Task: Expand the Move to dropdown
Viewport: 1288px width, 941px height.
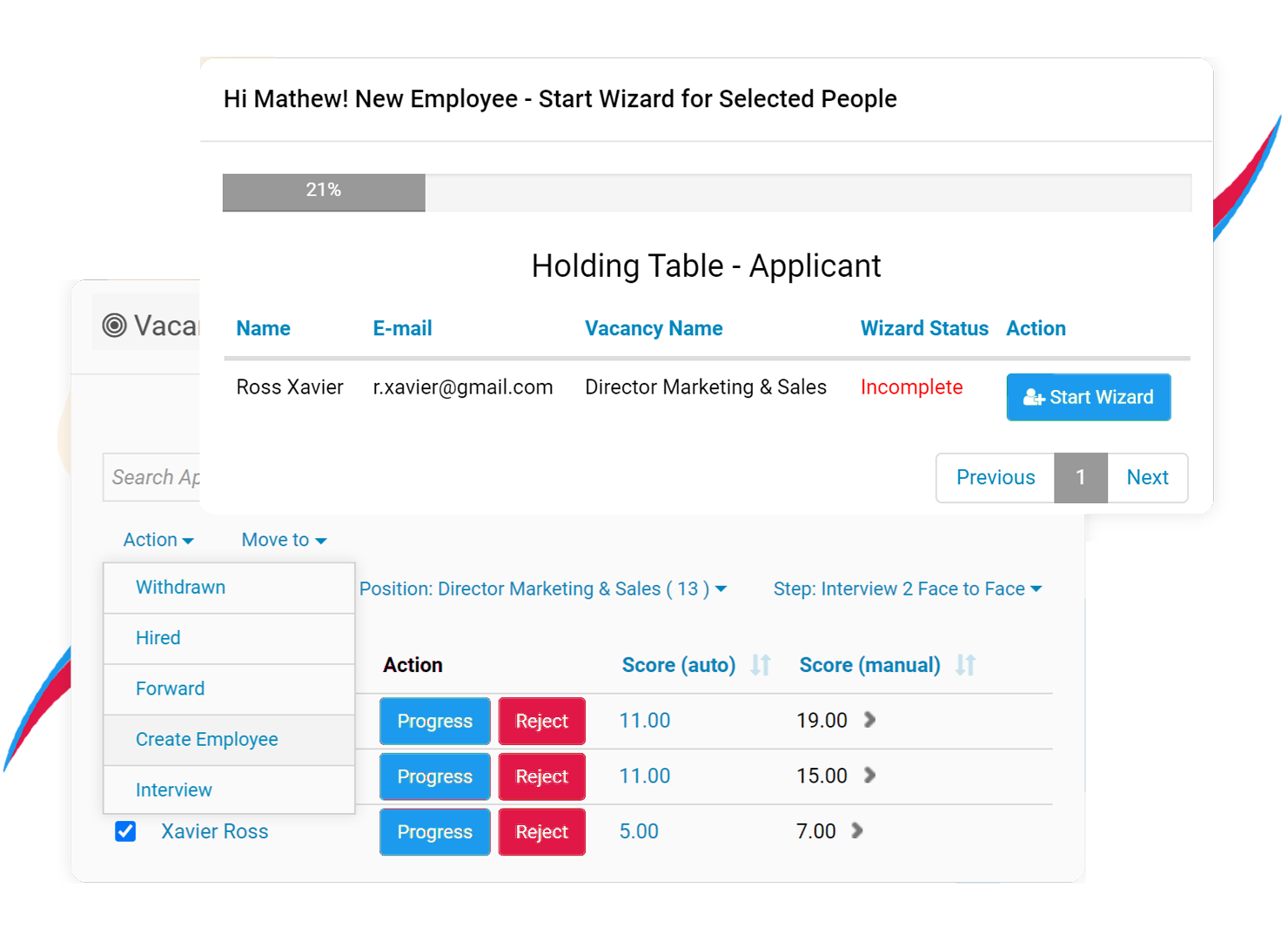Action: (282, 540)
